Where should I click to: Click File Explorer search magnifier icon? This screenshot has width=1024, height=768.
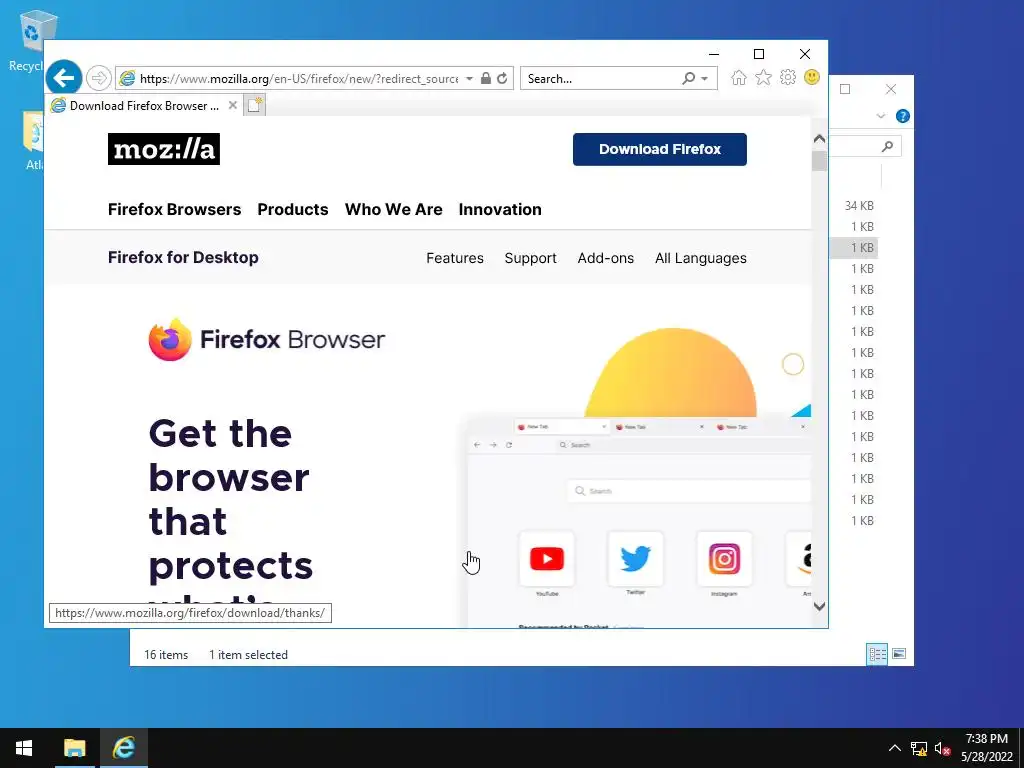pos(887,146)
